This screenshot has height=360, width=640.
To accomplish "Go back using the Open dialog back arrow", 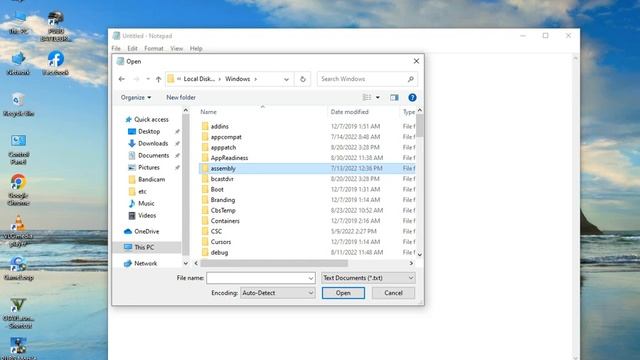I will (x=122, y=79).
